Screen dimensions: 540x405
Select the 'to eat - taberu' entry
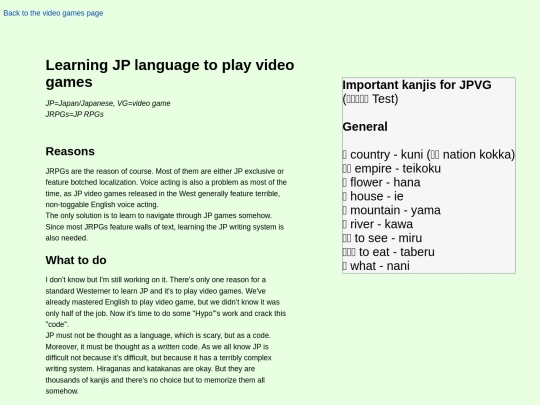tap(388, 252)
